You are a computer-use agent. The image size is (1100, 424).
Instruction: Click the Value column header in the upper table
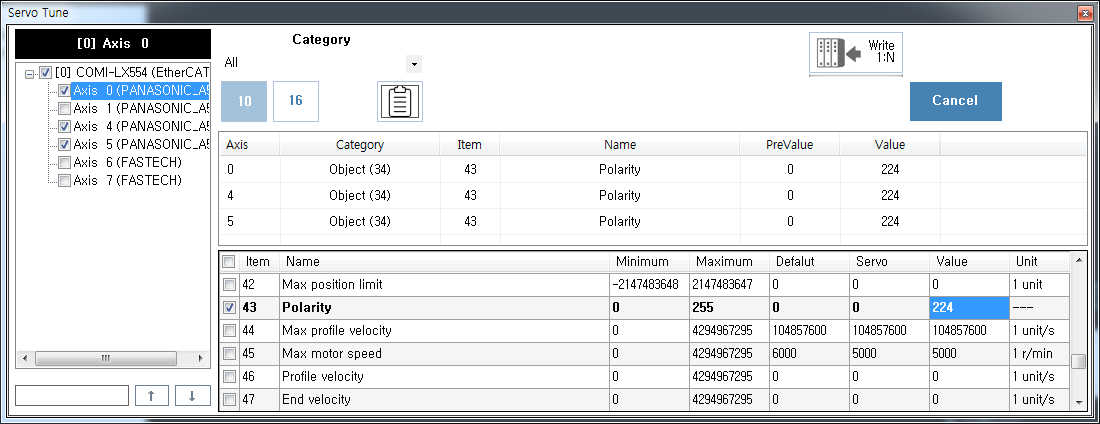(x=889, y=145)
